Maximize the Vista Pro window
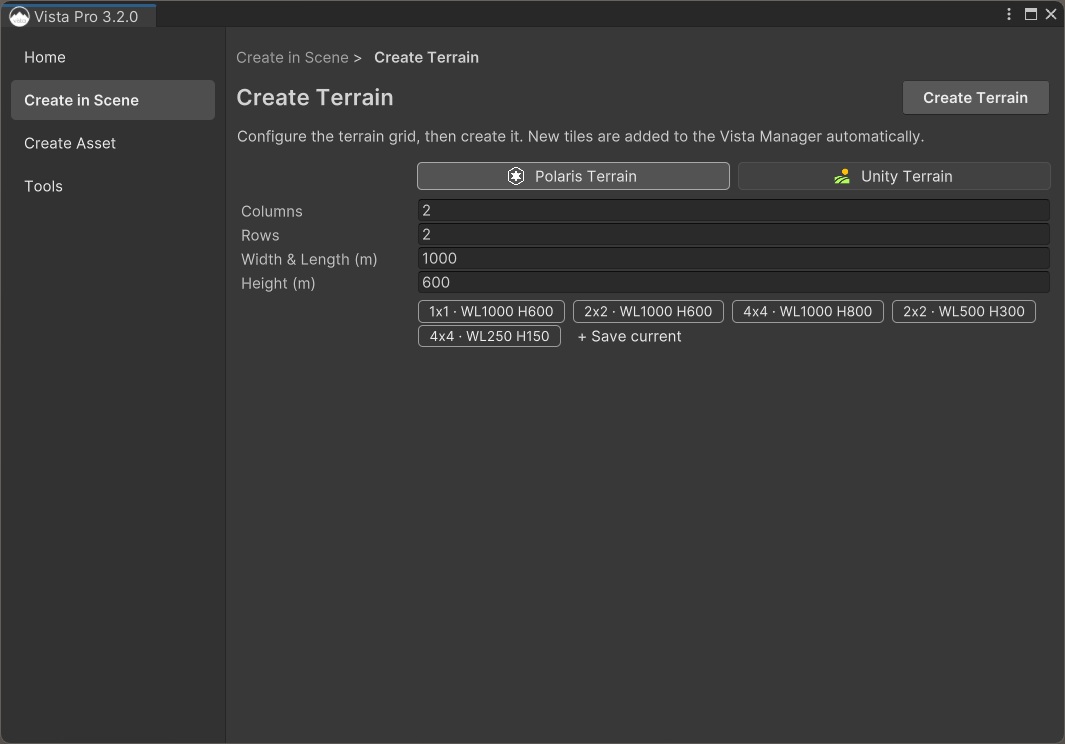This screenshot has height=744, width=1065. [1030, 14]
